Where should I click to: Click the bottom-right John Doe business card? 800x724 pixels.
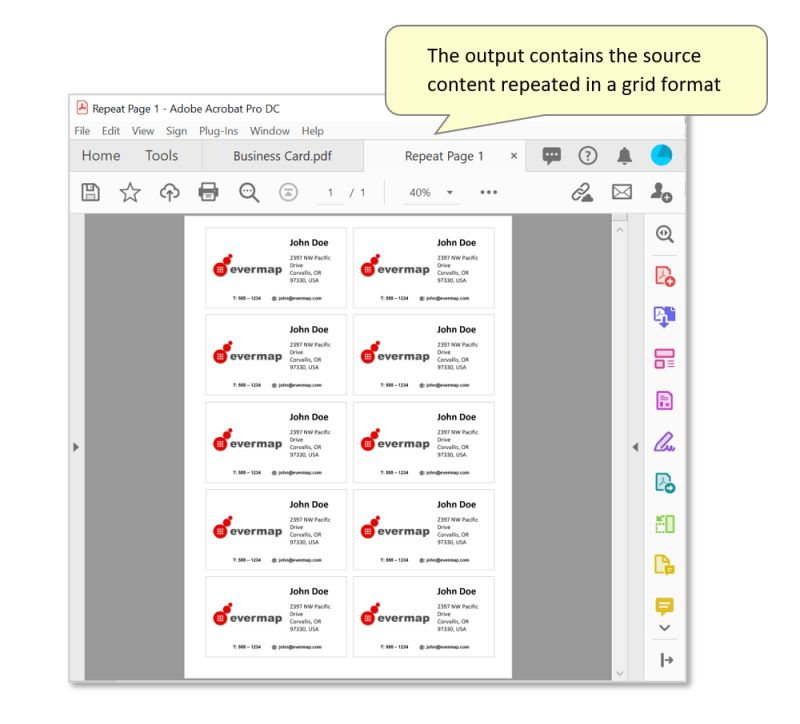click(423, 616)
